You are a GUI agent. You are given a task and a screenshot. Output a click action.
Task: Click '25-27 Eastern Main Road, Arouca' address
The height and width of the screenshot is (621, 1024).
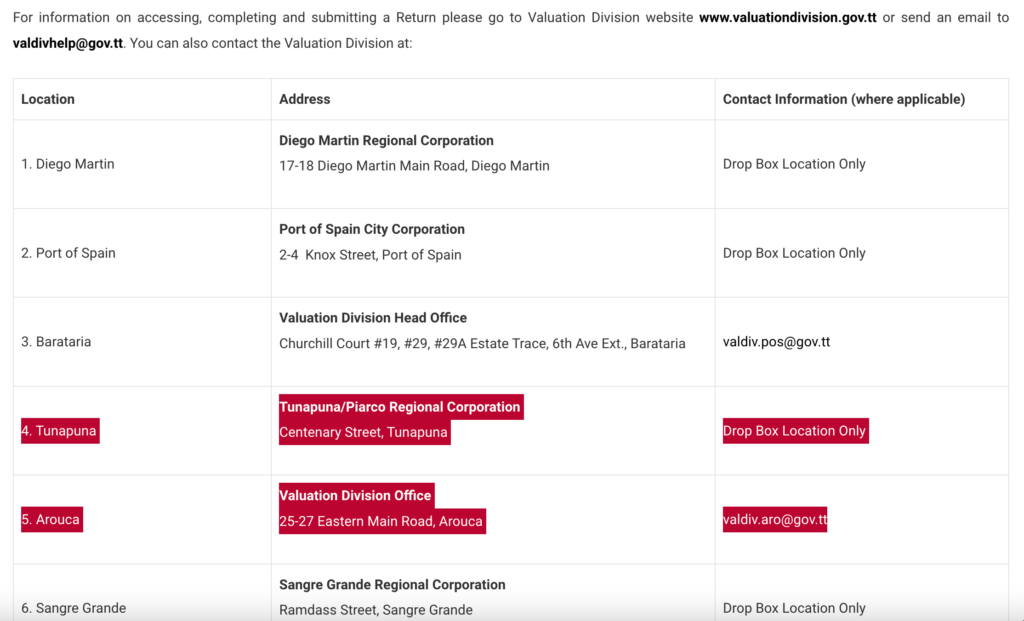coord(381,521)
